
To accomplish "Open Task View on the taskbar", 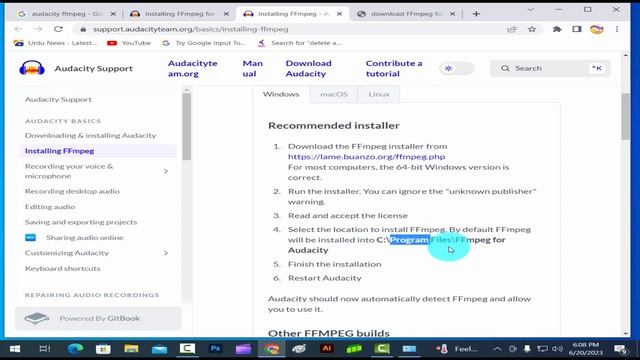I will click(x=44, y=349).
